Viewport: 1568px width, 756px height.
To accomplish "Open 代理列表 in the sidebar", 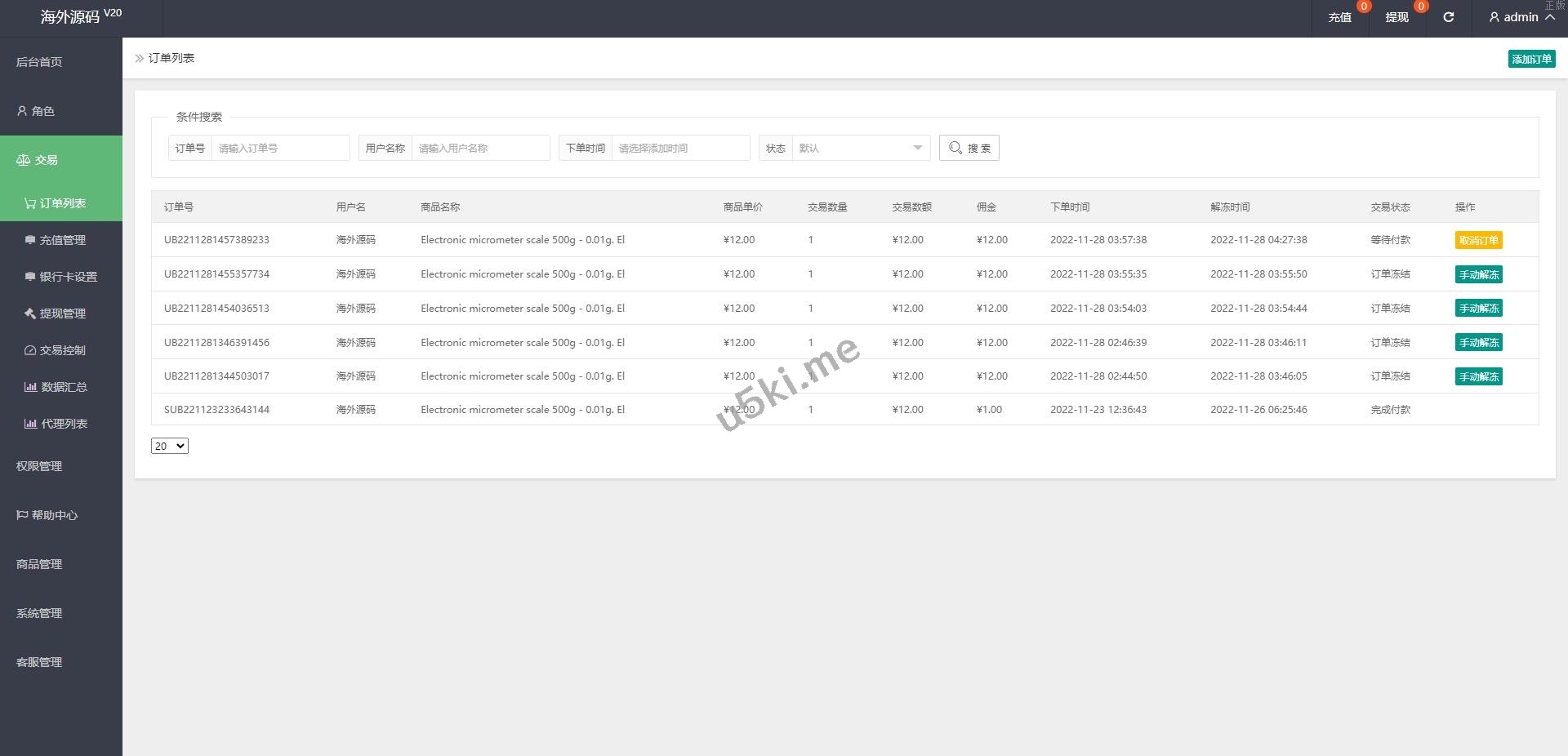I will point(64,424).
